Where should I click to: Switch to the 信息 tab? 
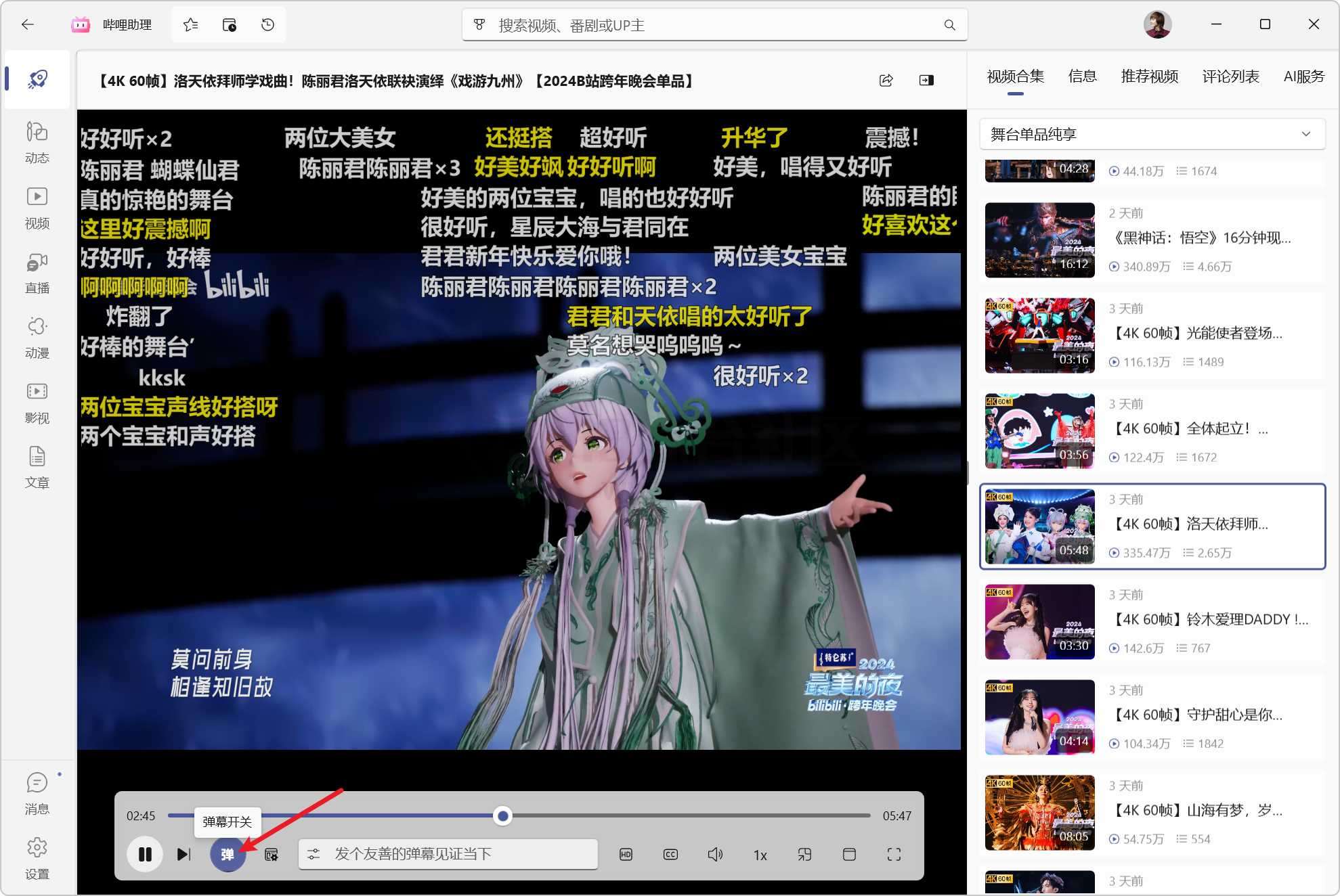1082,76
